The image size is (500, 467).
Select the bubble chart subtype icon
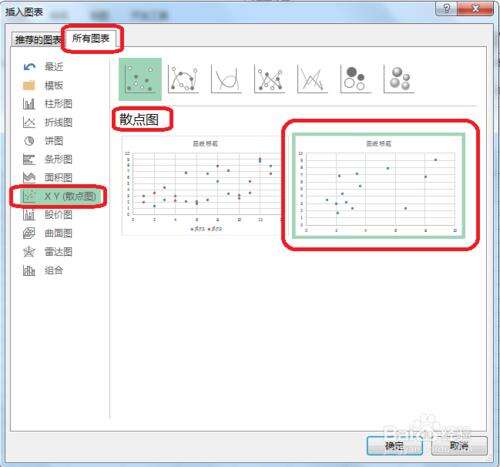click(x=355, y=79)
